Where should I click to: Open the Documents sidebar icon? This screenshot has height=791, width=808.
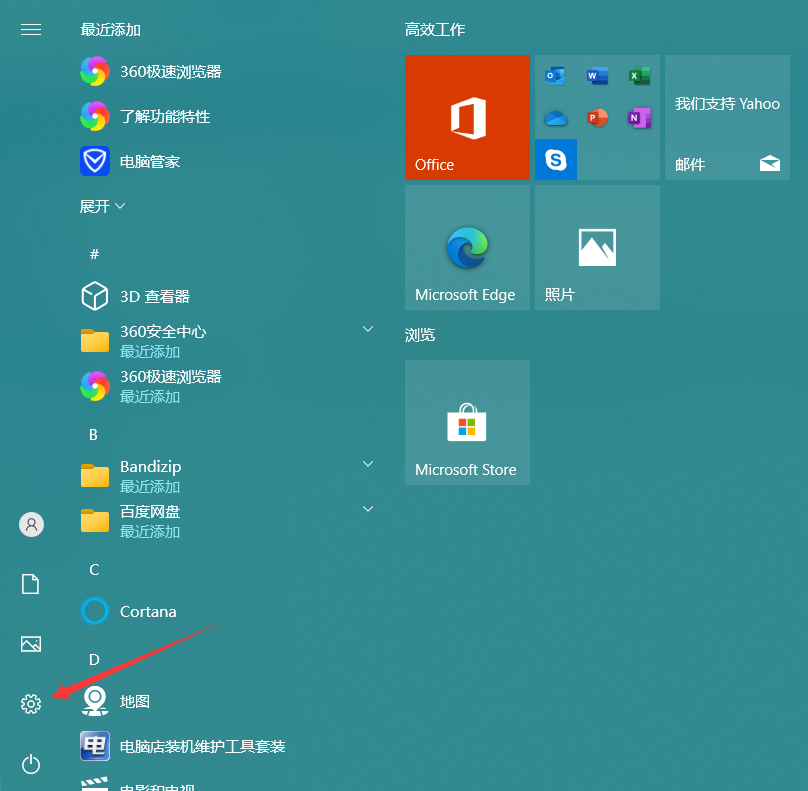point(30,584)
